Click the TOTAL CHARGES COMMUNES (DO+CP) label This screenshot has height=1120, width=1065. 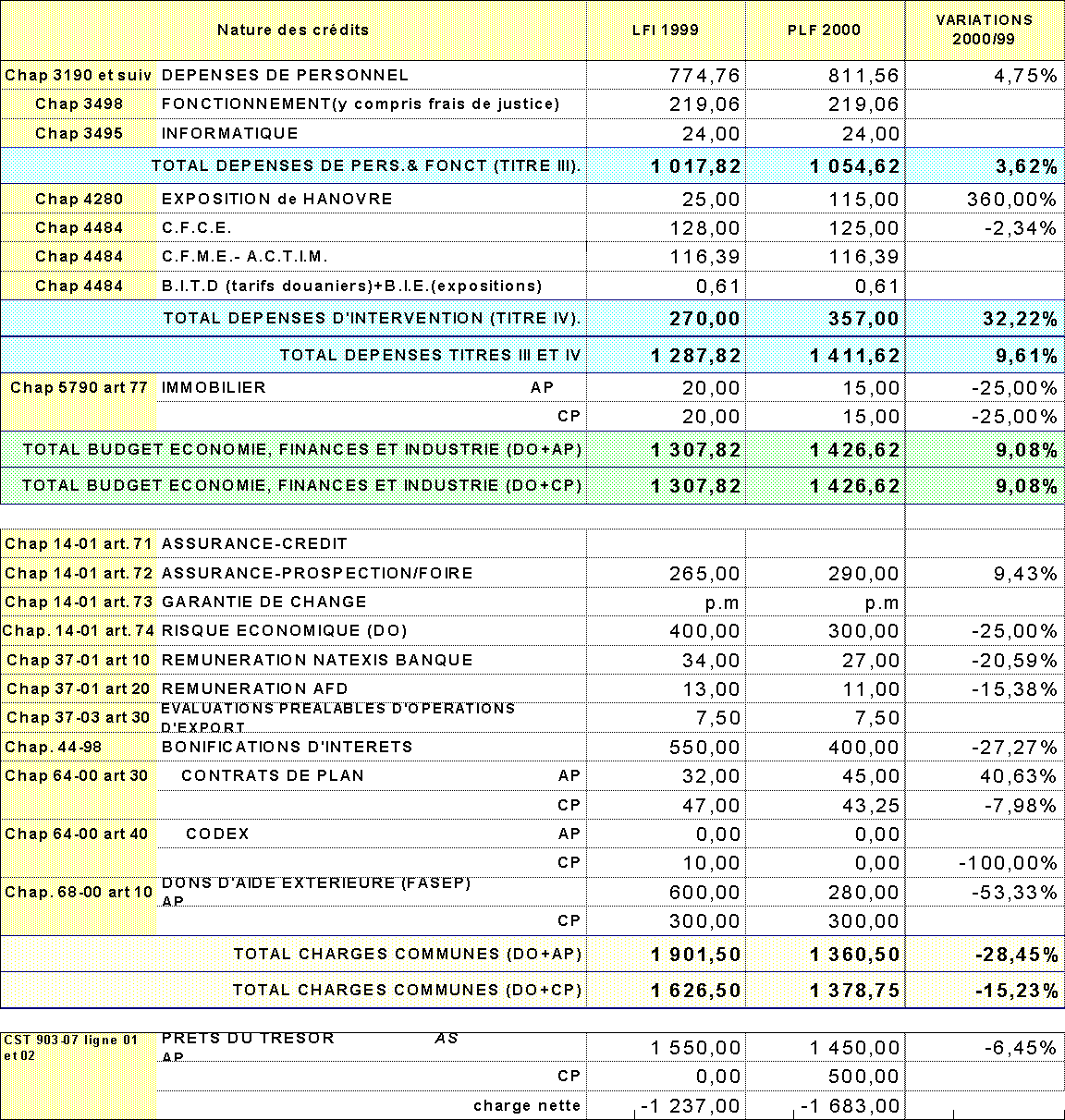[407, 990]
